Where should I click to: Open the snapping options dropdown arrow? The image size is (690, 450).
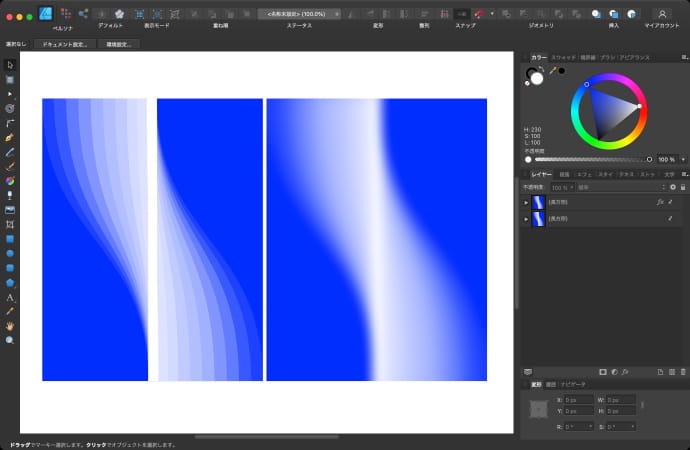click(x=490, y=14)
